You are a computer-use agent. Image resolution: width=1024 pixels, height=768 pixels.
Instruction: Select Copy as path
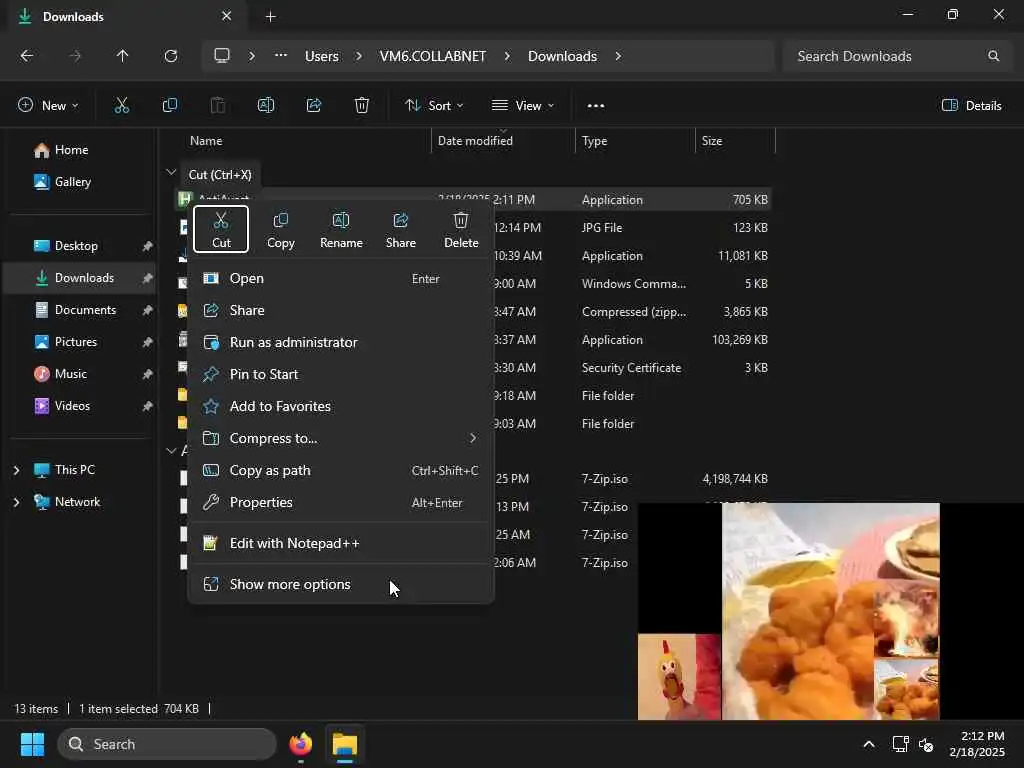[x=341, y=470]
